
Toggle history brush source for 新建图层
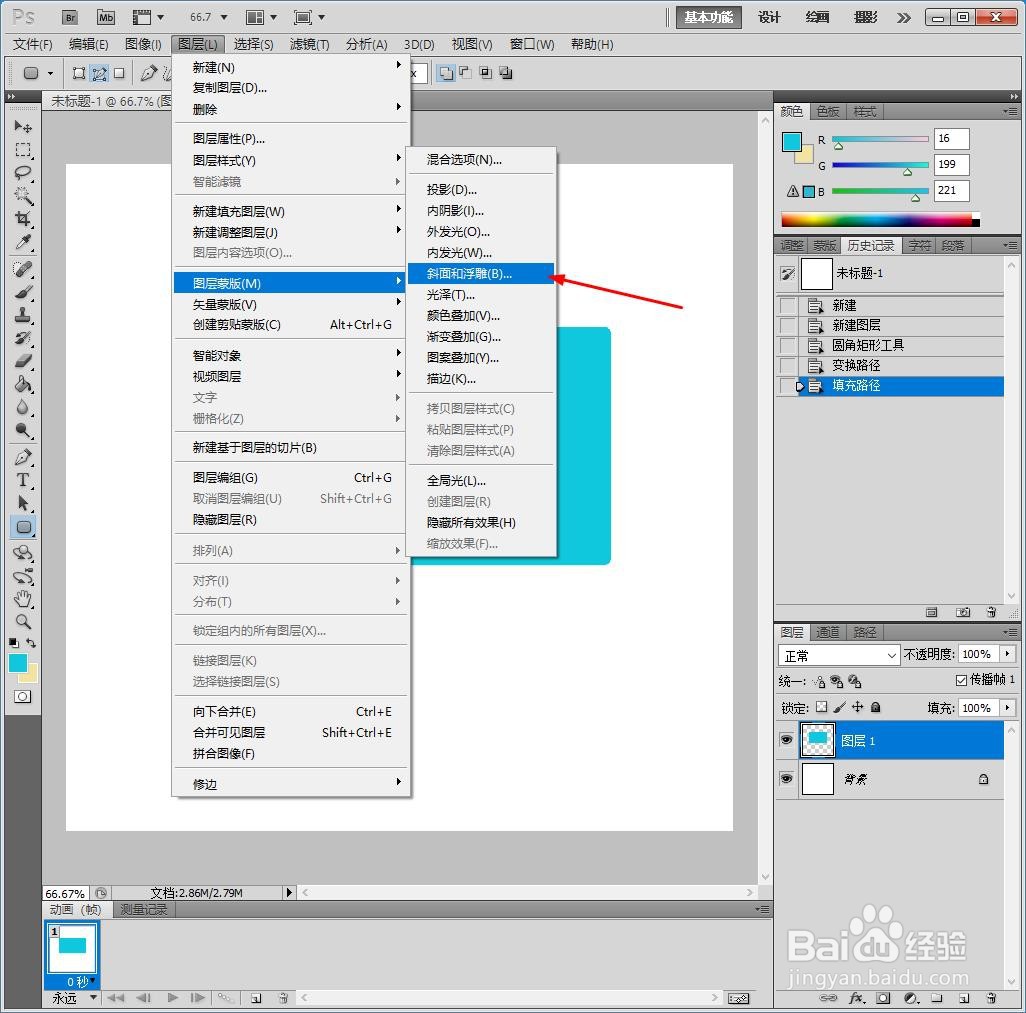(788, 325)
